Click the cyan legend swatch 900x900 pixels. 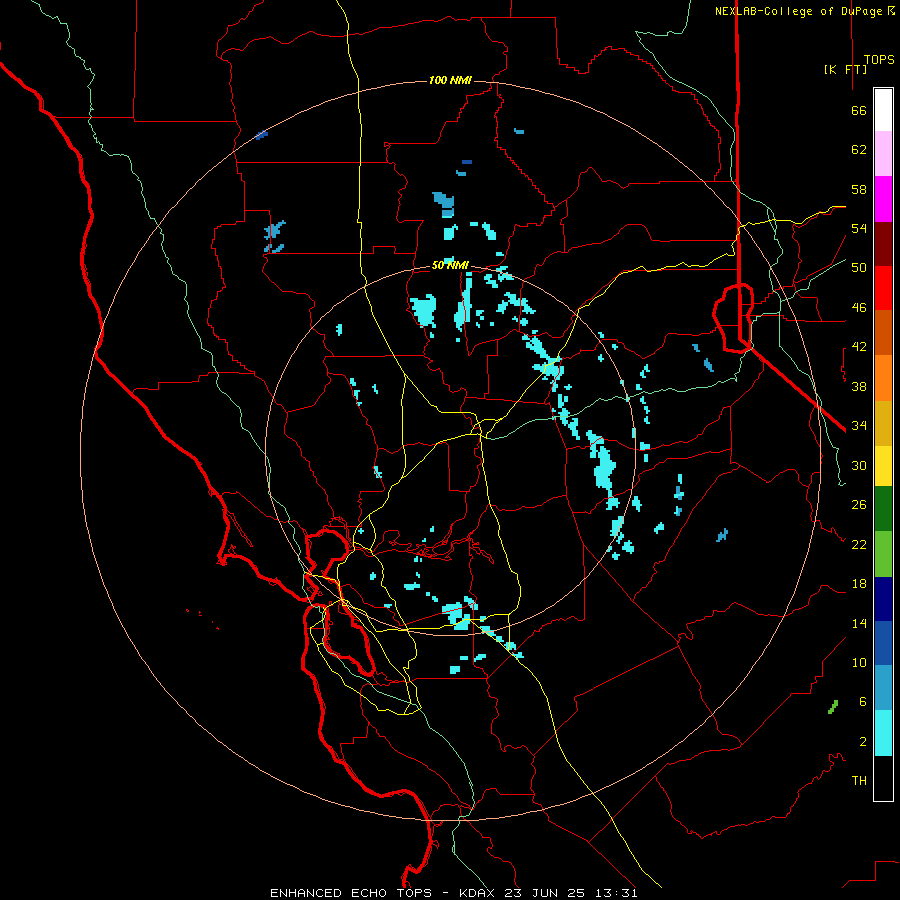pos(883,733)
